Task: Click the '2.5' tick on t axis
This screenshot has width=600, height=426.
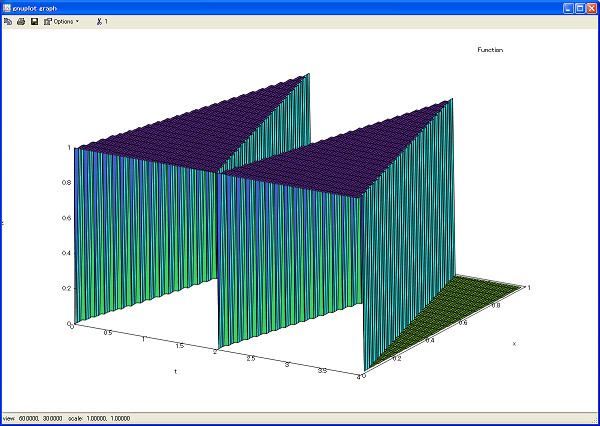Action: pos(251,358)
